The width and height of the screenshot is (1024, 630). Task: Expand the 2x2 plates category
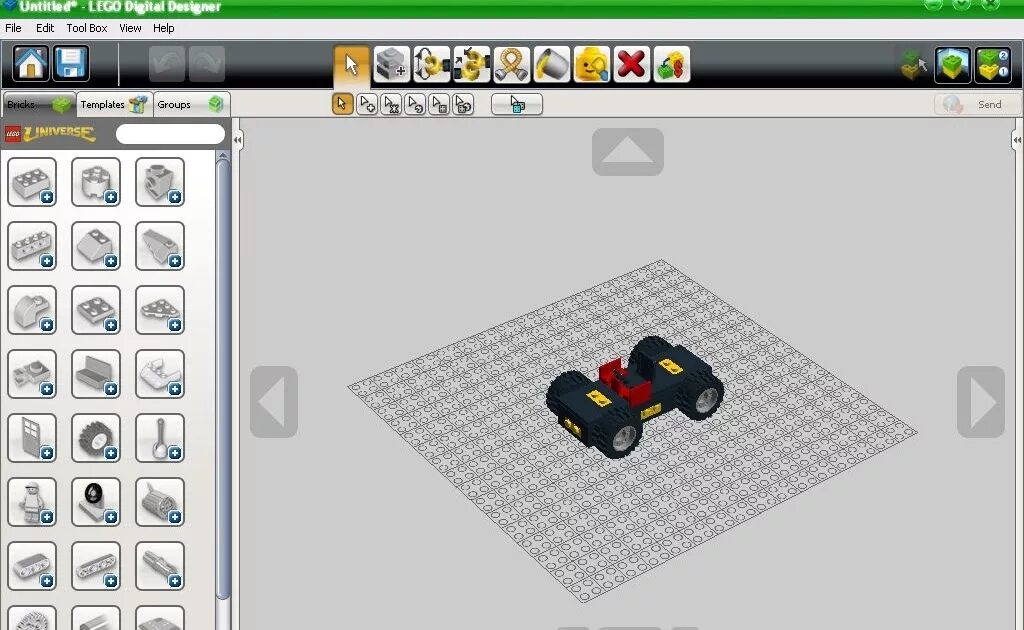point(96,310)
